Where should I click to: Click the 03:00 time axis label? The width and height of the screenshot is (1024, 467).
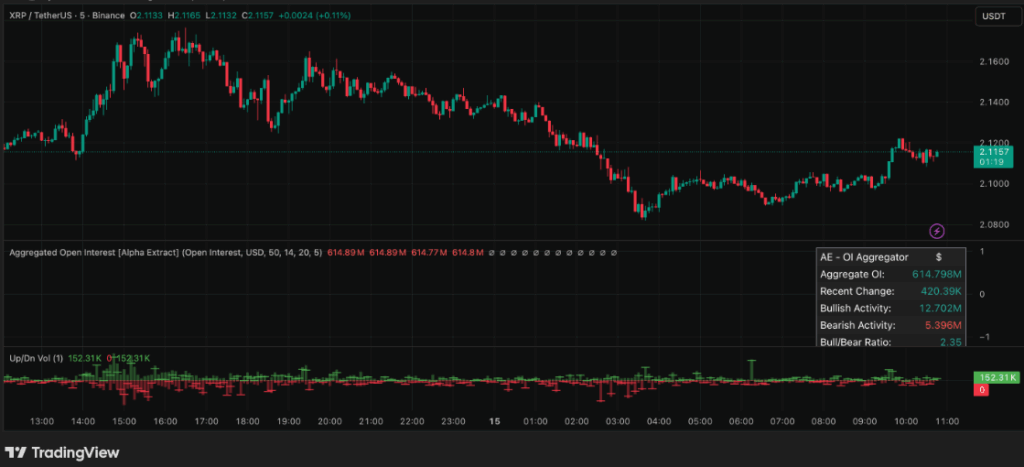click(618, 421)
